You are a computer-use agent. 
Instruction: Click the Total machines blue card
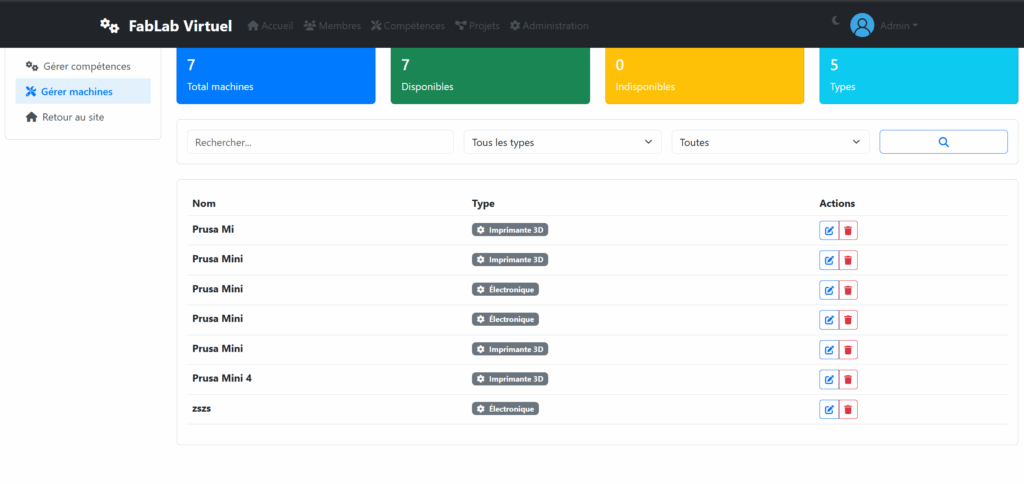pos(276,75)
